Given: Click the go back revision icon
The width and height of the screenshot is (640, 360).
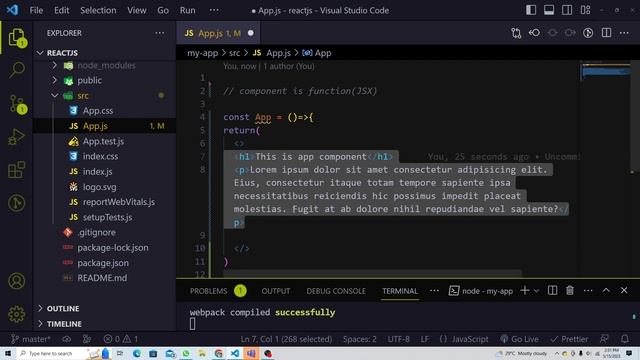Looking at the screenshot, I should pos(534,33).
